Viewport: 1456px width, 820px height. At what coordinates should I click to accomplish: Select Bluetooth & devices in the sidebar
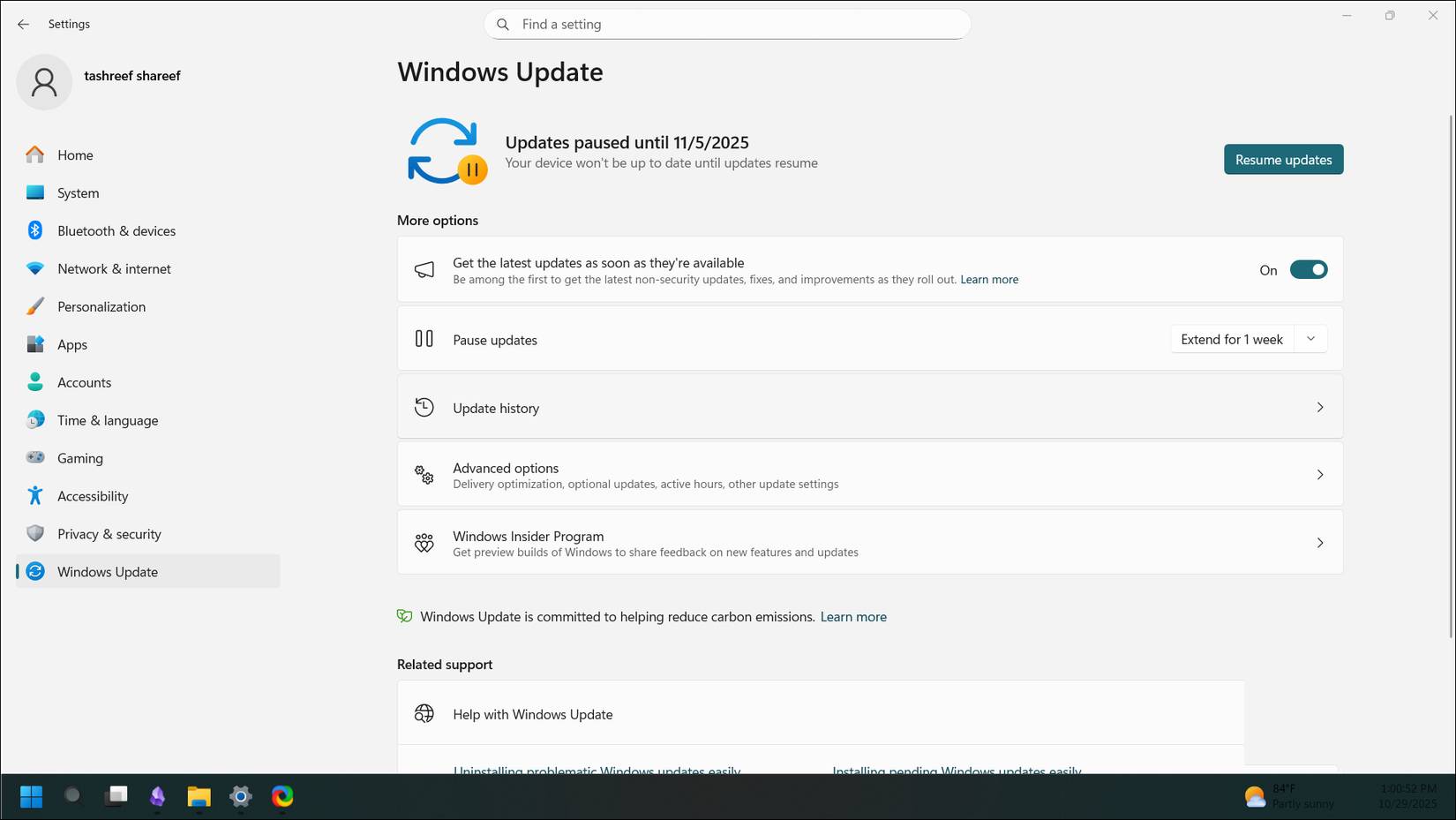pos(116,230)
